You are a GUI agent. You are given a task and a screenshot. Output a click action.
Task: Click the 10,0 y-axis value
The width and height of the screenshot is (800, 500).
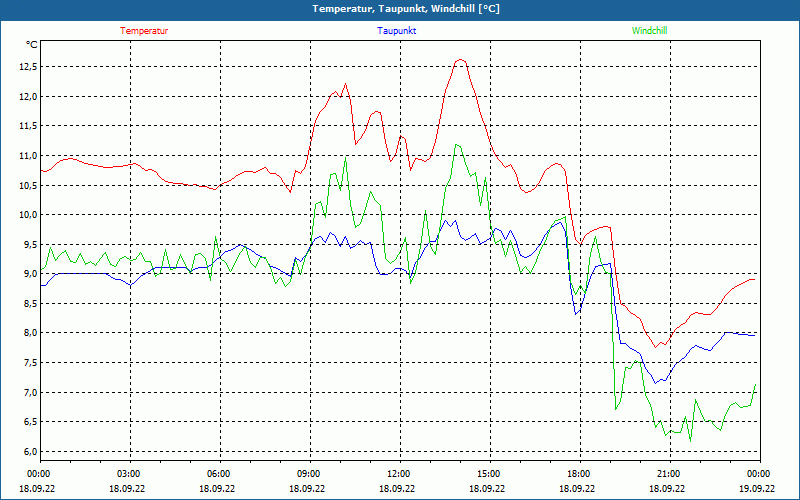pyautogui.click(x=29, y=215)
